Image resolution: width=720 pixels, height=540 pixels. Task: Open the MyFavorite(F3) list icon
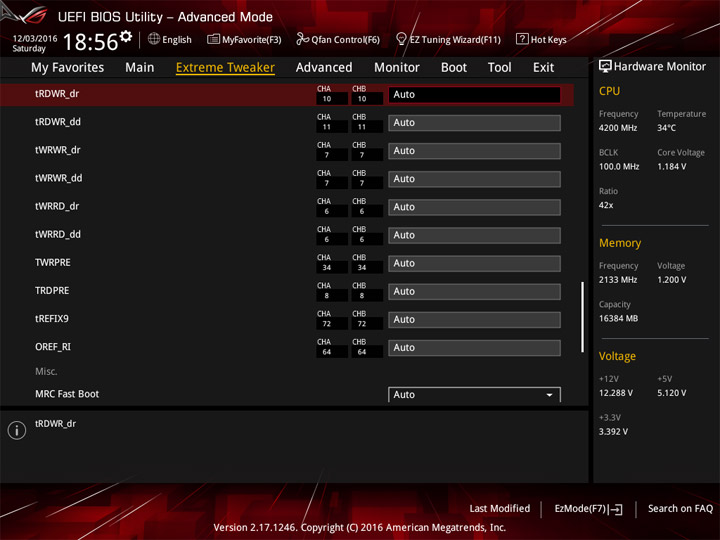coord(213,39)
